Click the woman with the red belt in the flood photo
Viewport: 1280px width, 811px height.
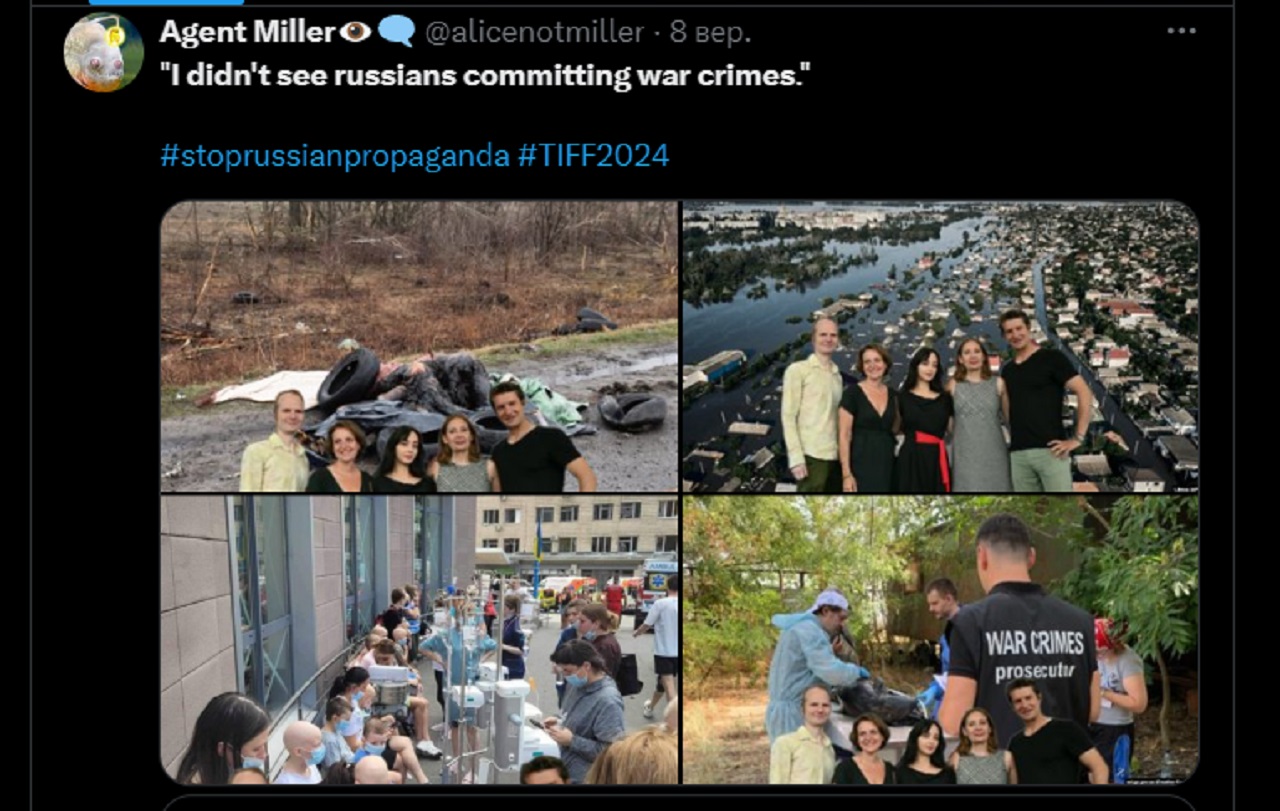tap(923, 420)
